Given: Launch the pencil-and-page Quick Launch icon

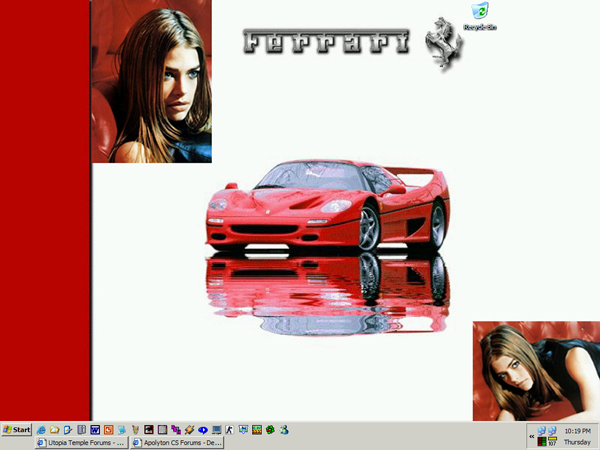Looking at the screenshot, I should pyautogui.click(x=68, y=430).
